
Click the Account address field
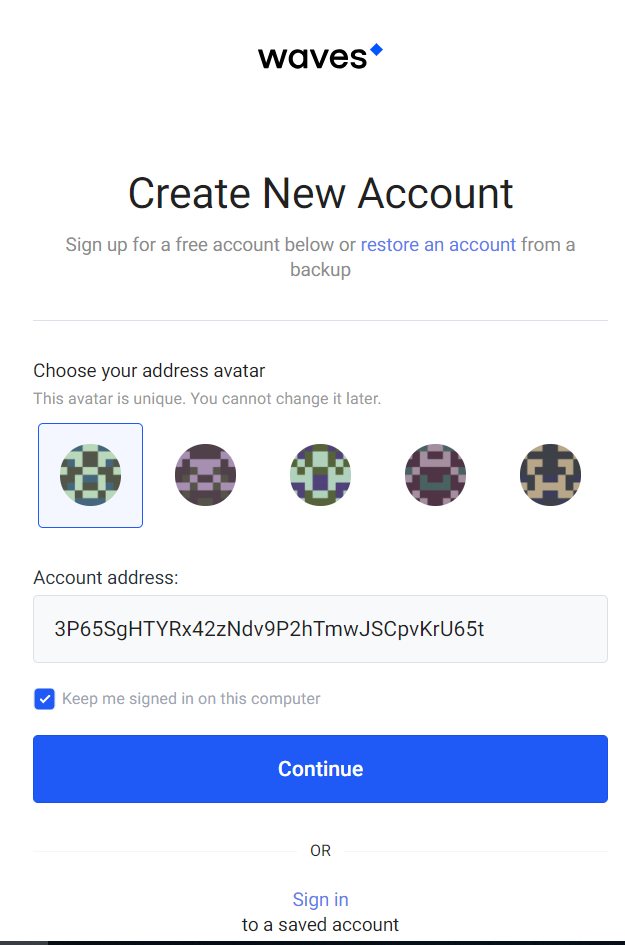(320, 629)
